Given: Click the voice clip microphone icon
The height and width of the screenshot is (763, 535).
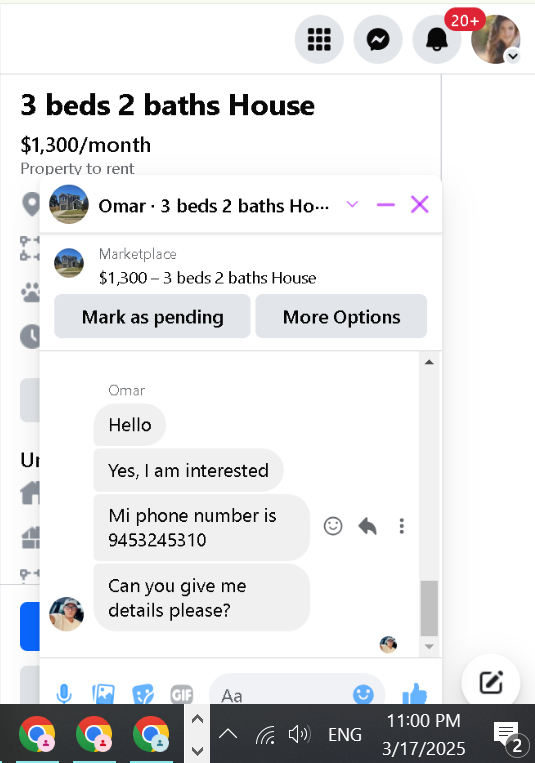Looking at the screenshot, I should [64, 693].
